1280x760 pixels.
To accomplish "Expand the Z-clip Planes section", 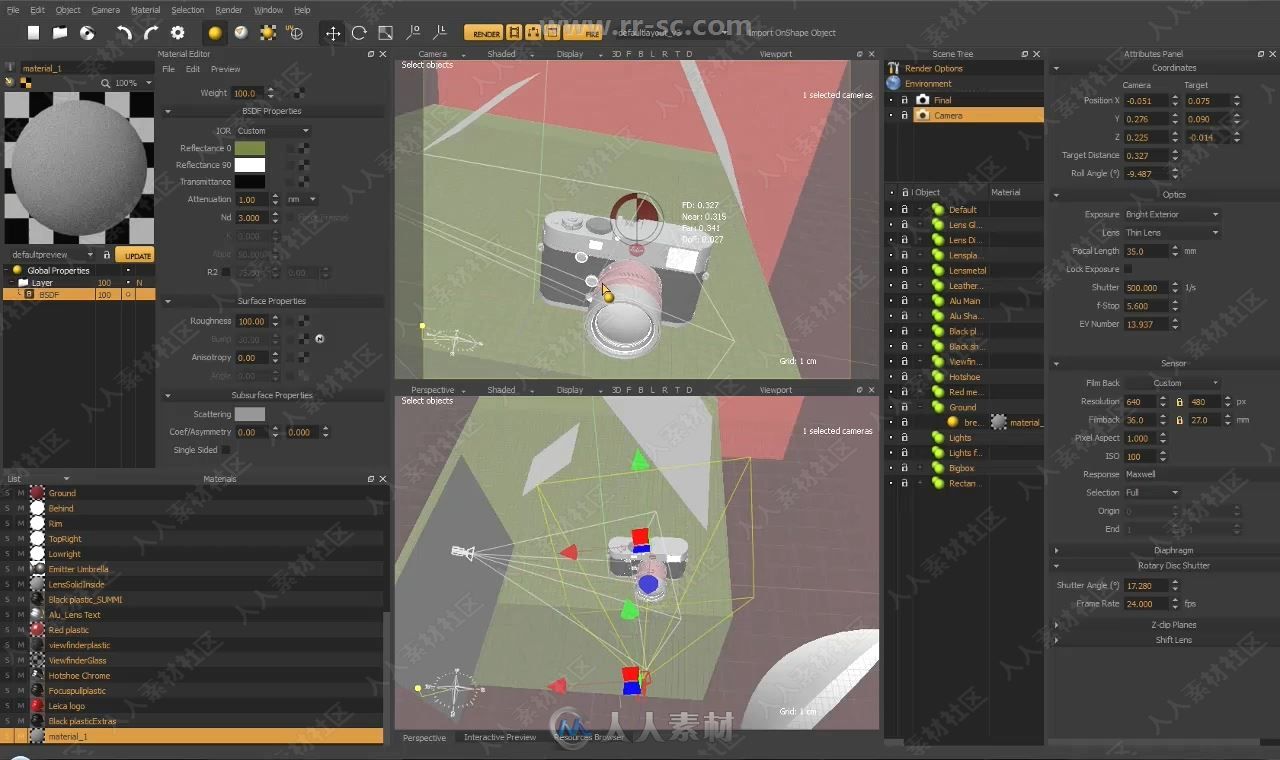I will 1057,625.
